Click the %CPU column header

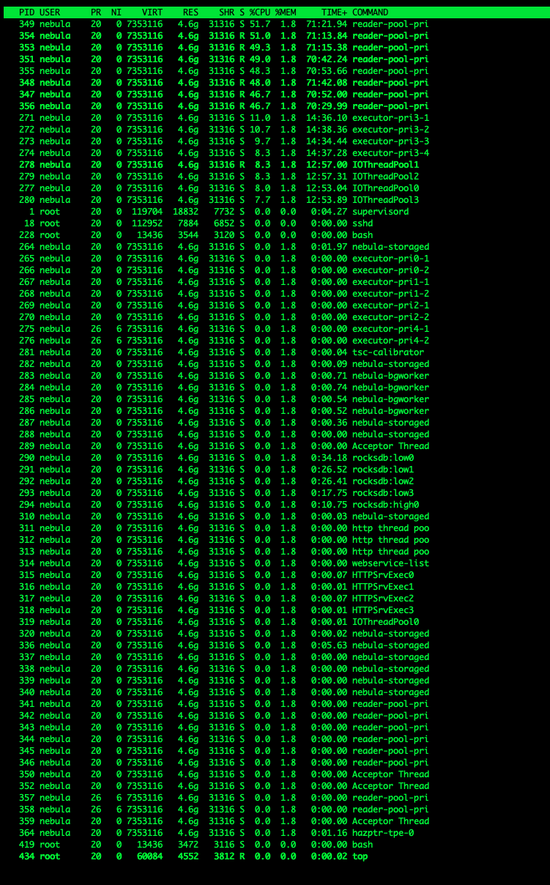click(x=260, y=12)
